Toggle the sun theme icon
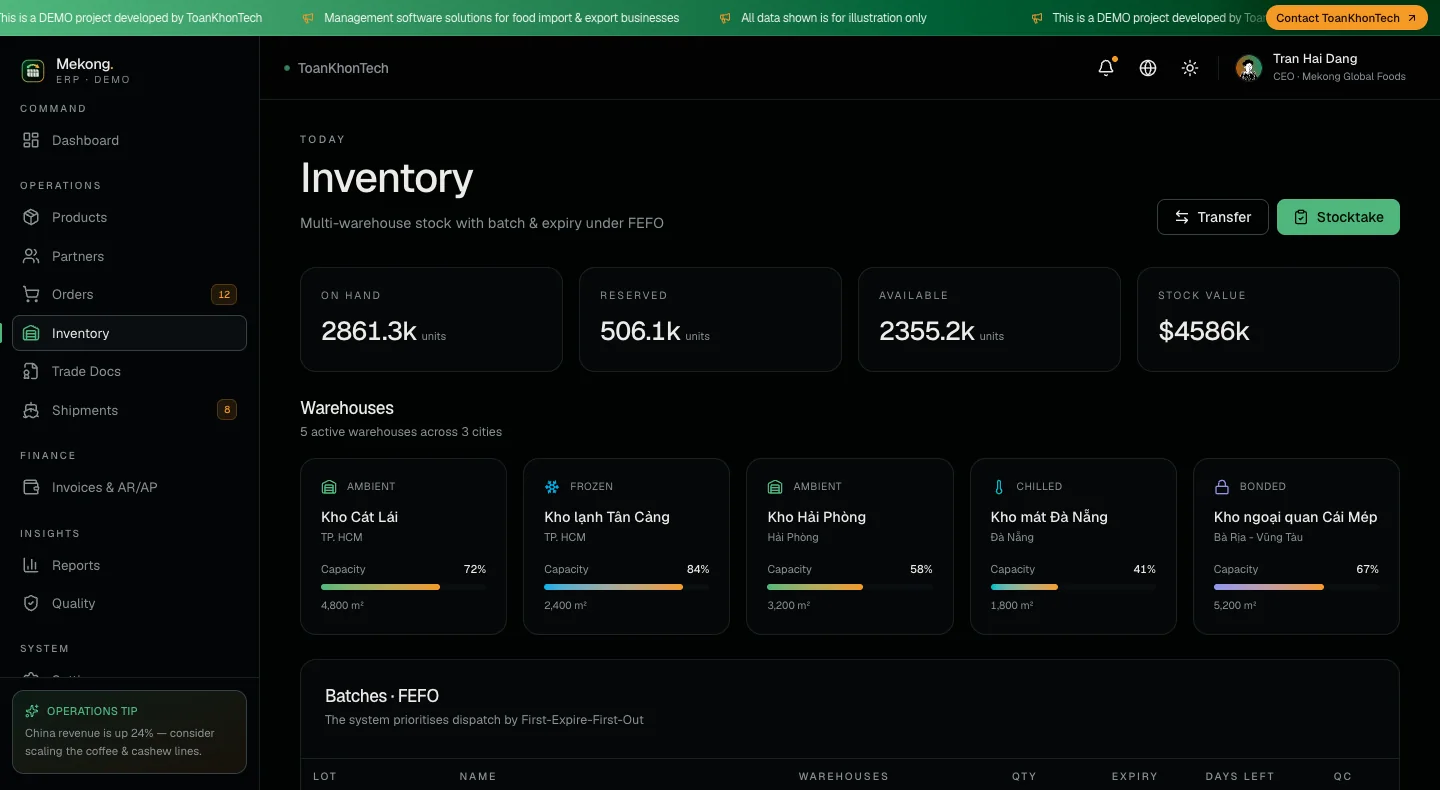The height and width of the screenshot is (790, 1440). click(x=1190, y=68)
